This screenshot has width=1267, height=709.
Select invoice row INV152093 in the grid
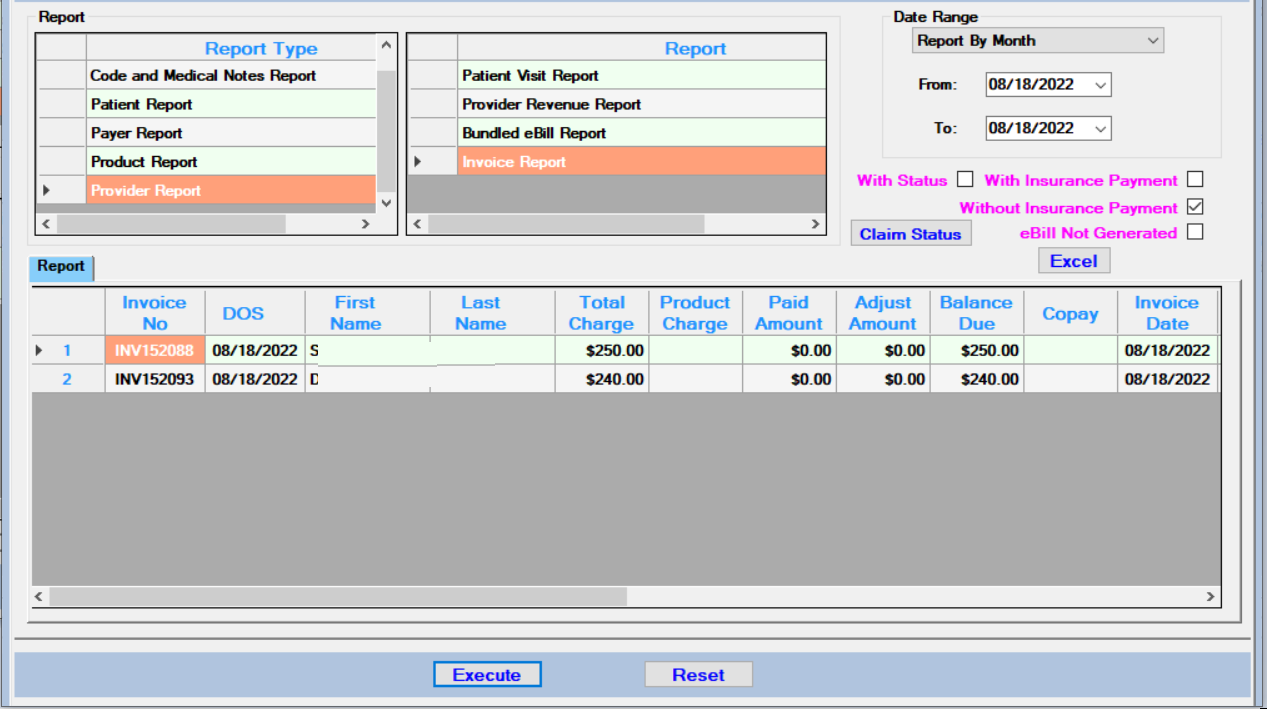(x=155, y=379)
